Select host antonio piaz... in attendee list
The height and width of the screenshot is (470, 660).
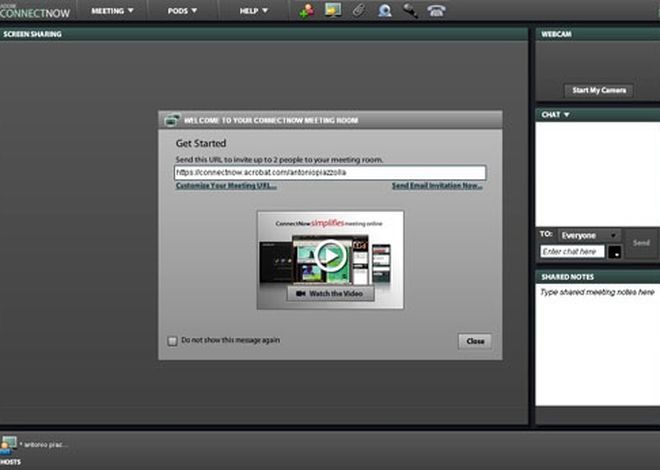(44, 444)
